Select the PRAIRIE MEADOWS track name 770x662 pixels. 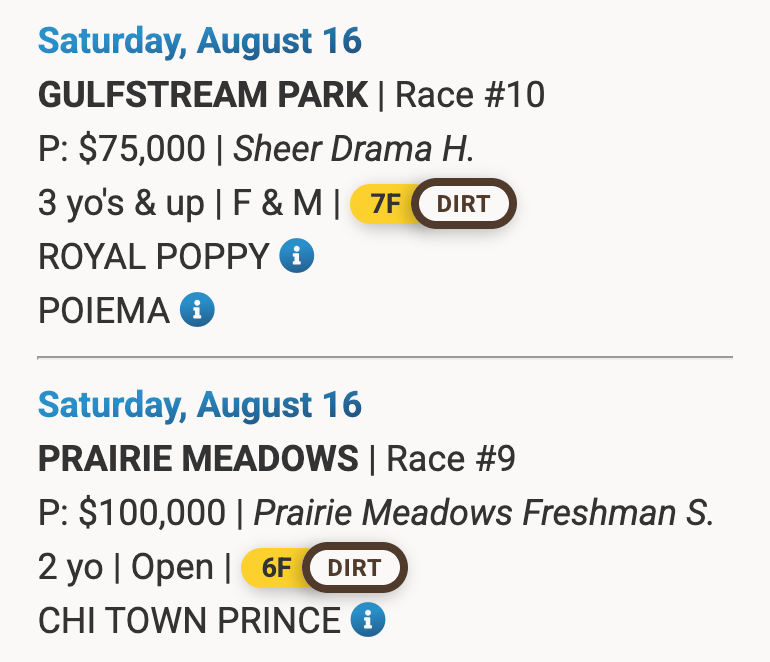(198, 460)
